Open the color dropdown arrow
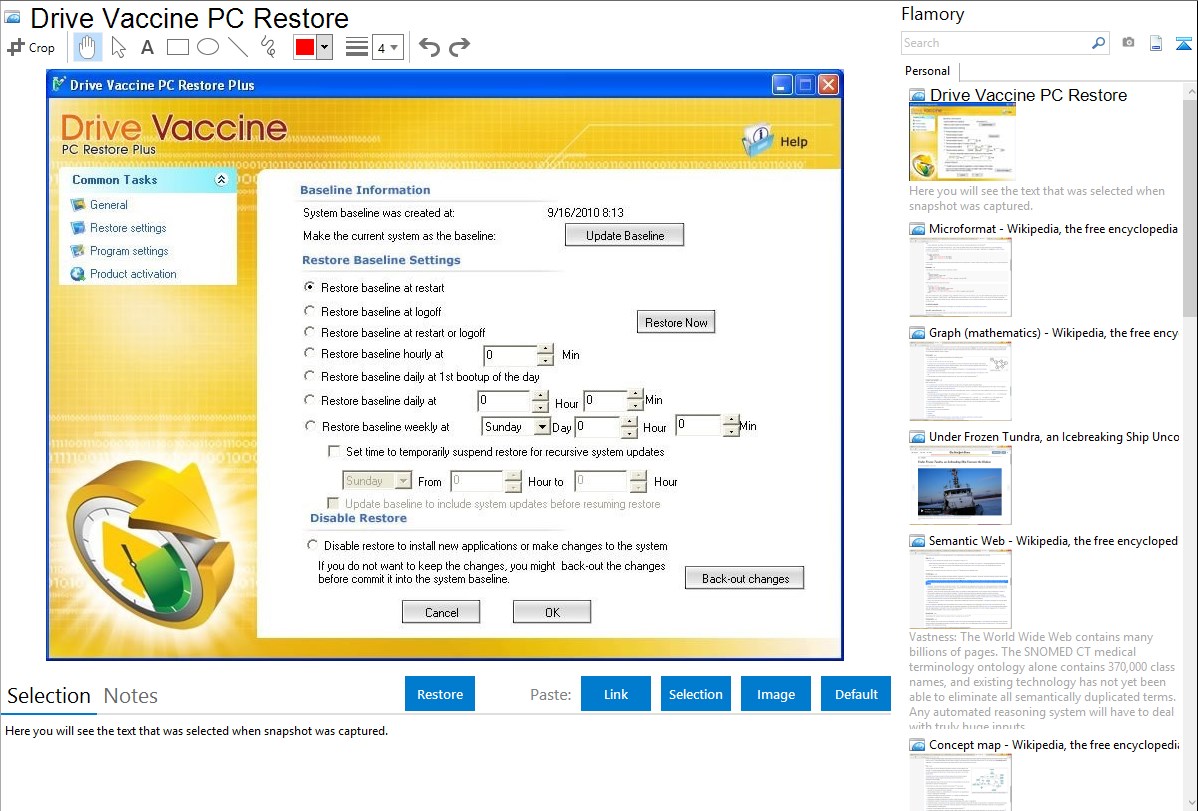The height and width of the screenshot is (811, 1198). (x=325, y=47)
